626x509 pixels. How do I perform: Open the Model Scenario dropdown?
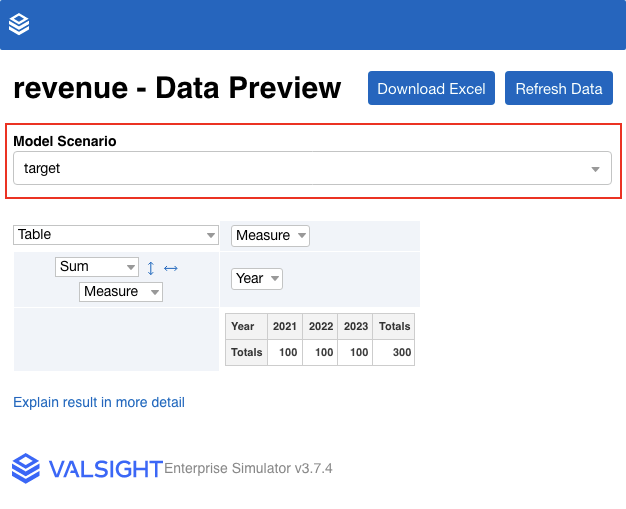click(x=312, y=168)
